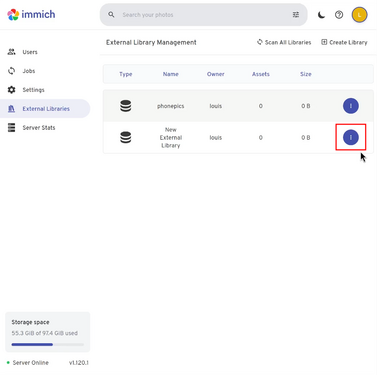Click Scan All Libraries button
Viewport: 377px width, 375px height.
tap(284, 42)
